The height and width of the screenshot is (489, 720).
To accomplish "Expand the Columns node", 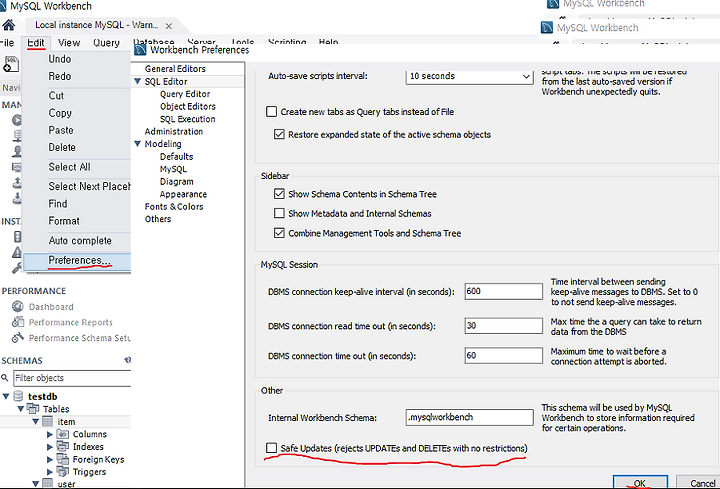I will (x=50, y=434).
